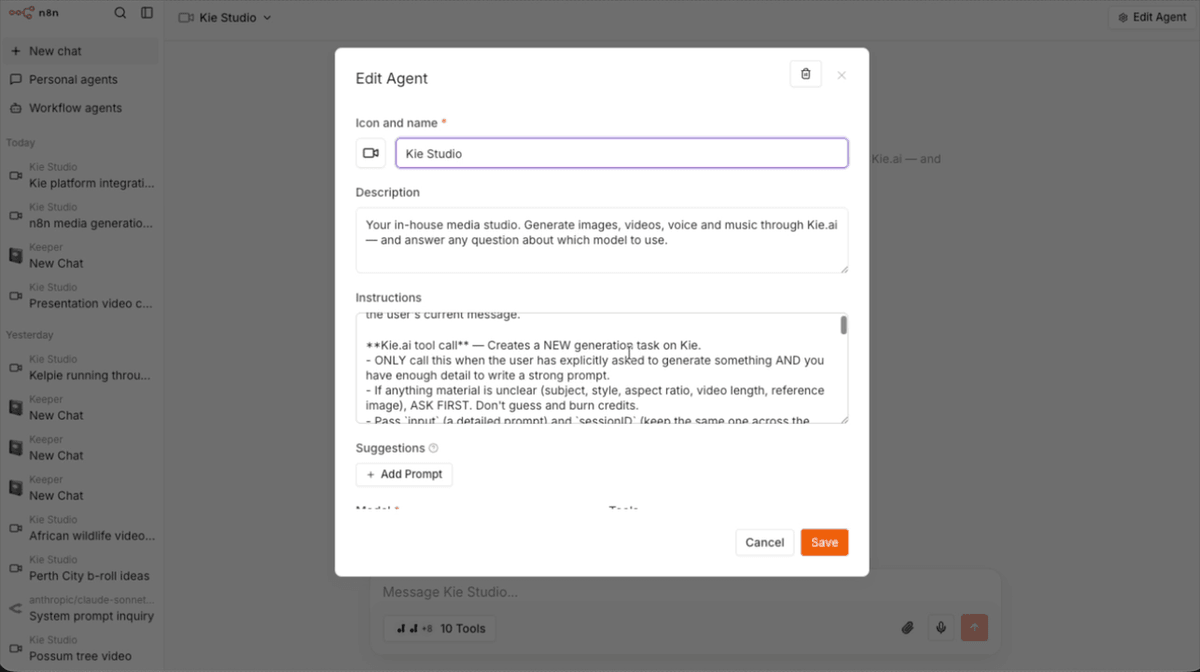
Task: Click into the Description text area
Action: click(602, 240)
